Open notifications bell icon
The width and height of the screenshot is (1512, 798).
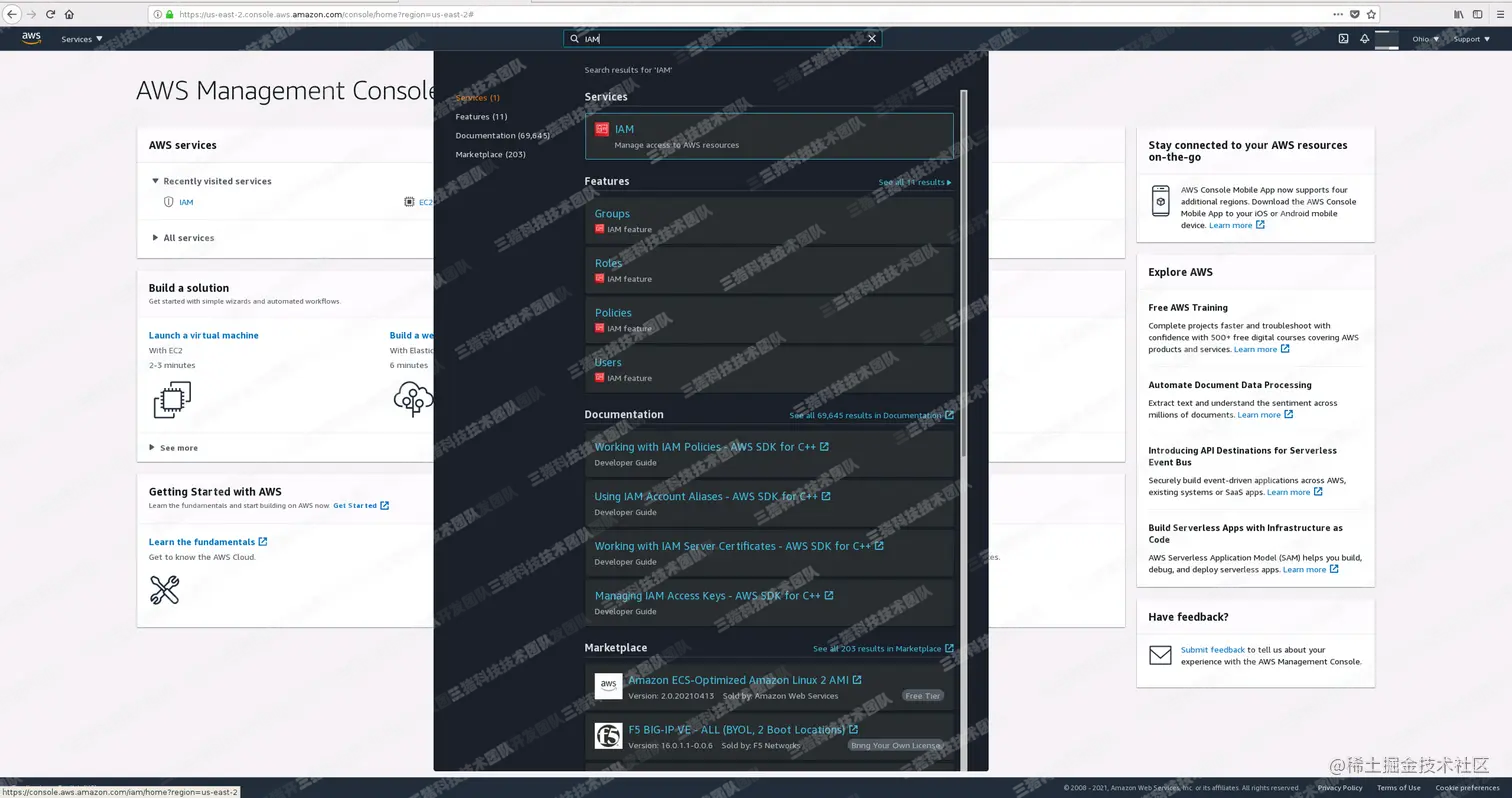click(x=1364, y=39)
